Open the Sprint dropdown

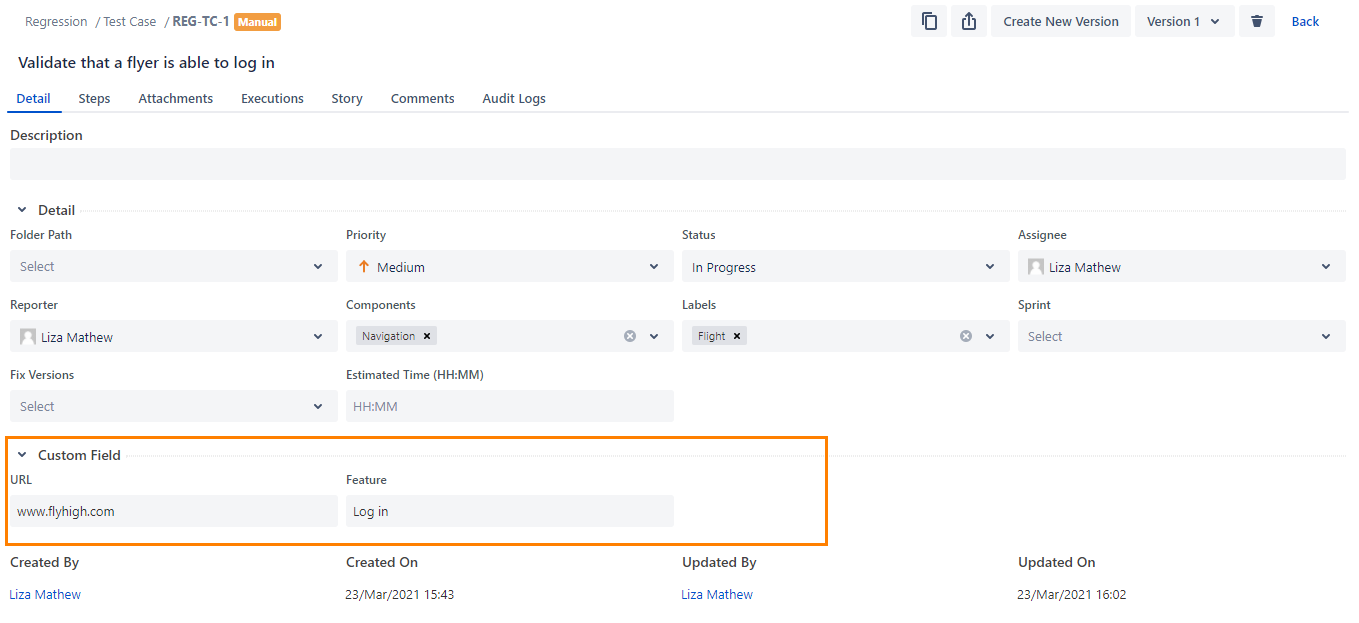[1182, 336]
